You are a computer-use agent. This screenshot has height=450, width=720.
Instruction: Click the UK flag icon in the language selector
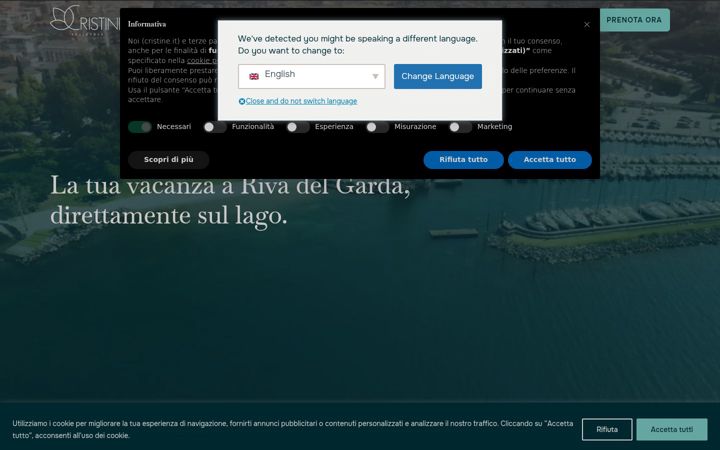coord(254,76)
